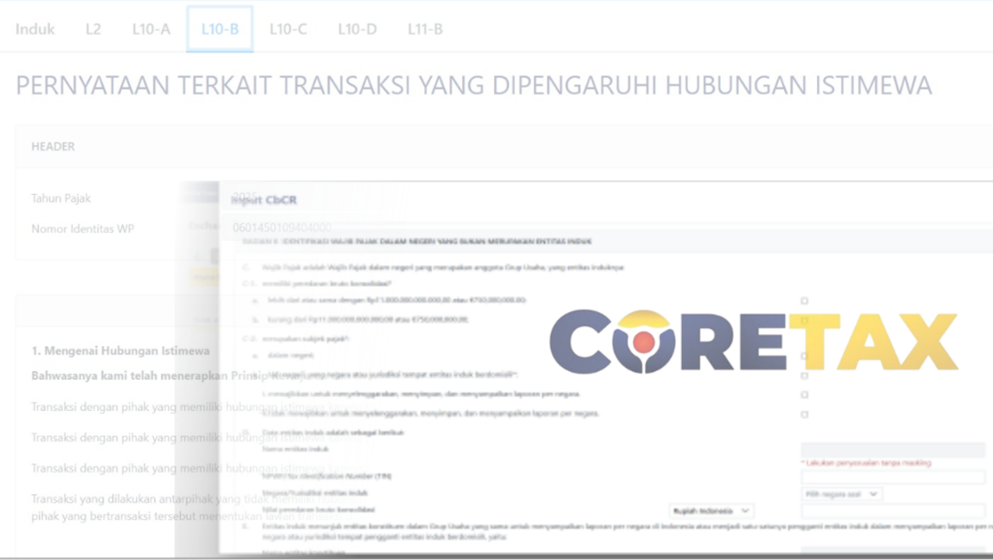Click the '1. Mengenai Hubungan Istimewa' heading
Screen dimensions: 993x559
120,351
